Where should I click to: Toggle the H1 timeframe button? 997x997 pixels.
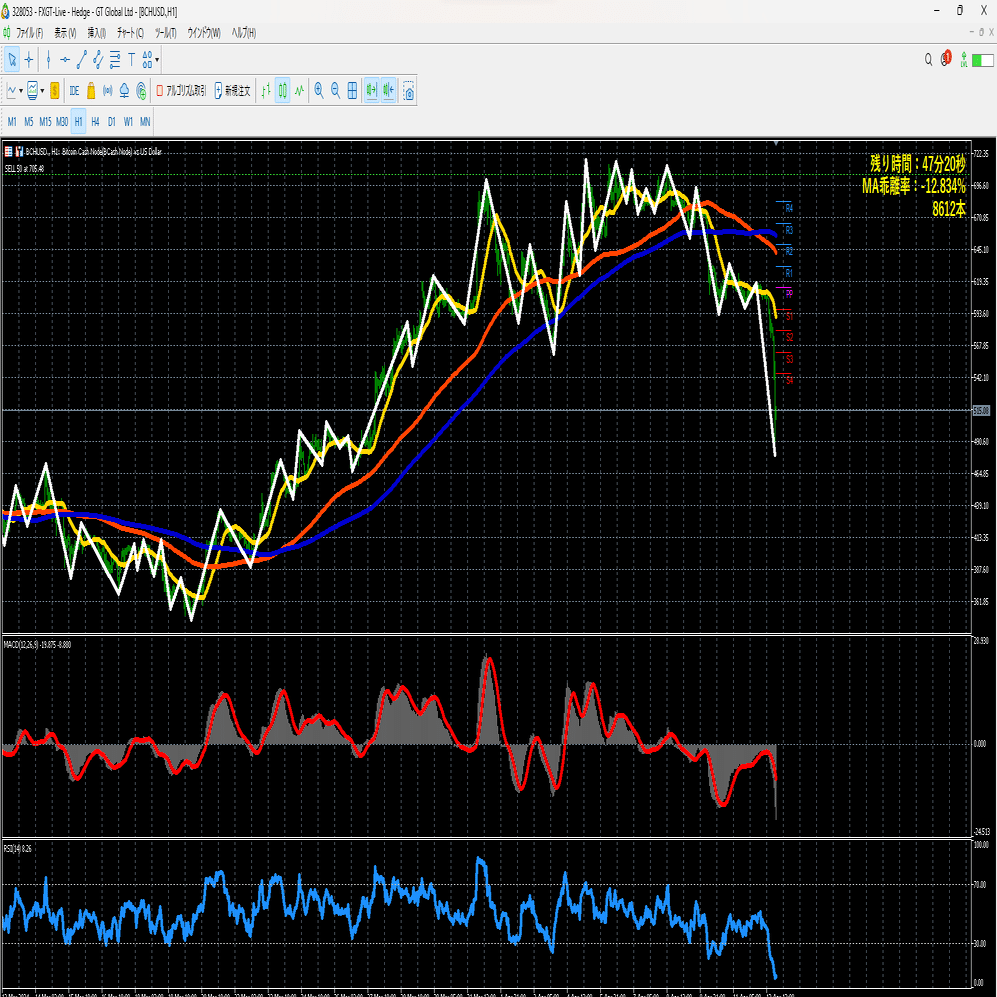pos(78,121)
